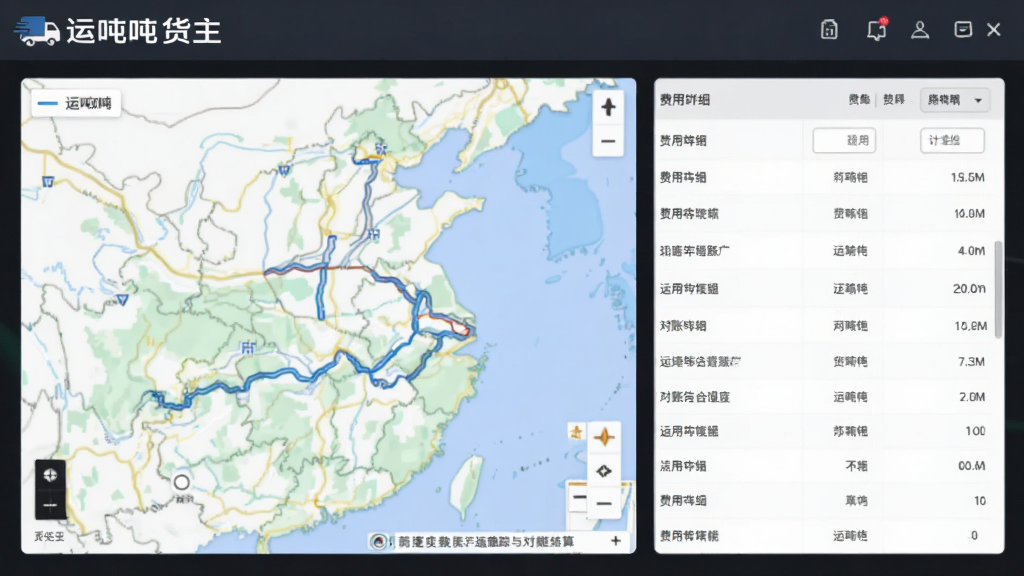Select the fee row with value 100

pyautogui.click(x=825, y=431)
